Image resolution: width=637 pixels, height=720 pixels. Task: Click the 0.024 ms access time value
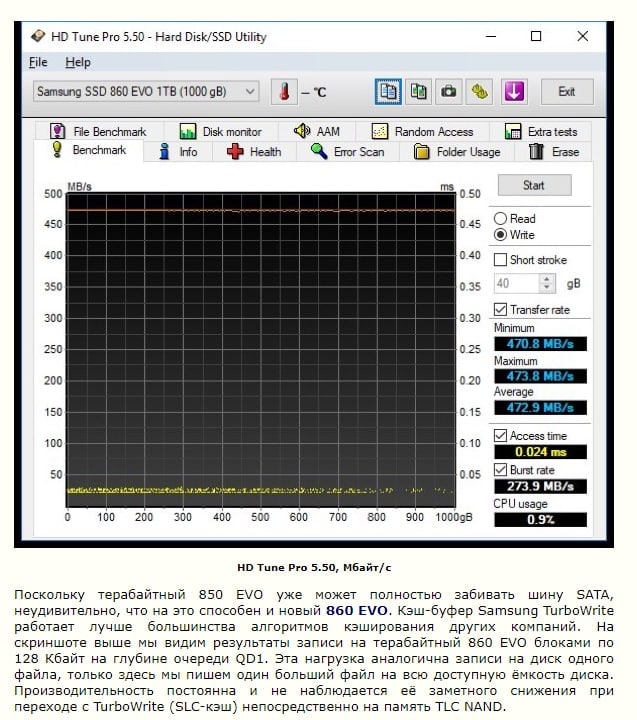click(540, 452)
